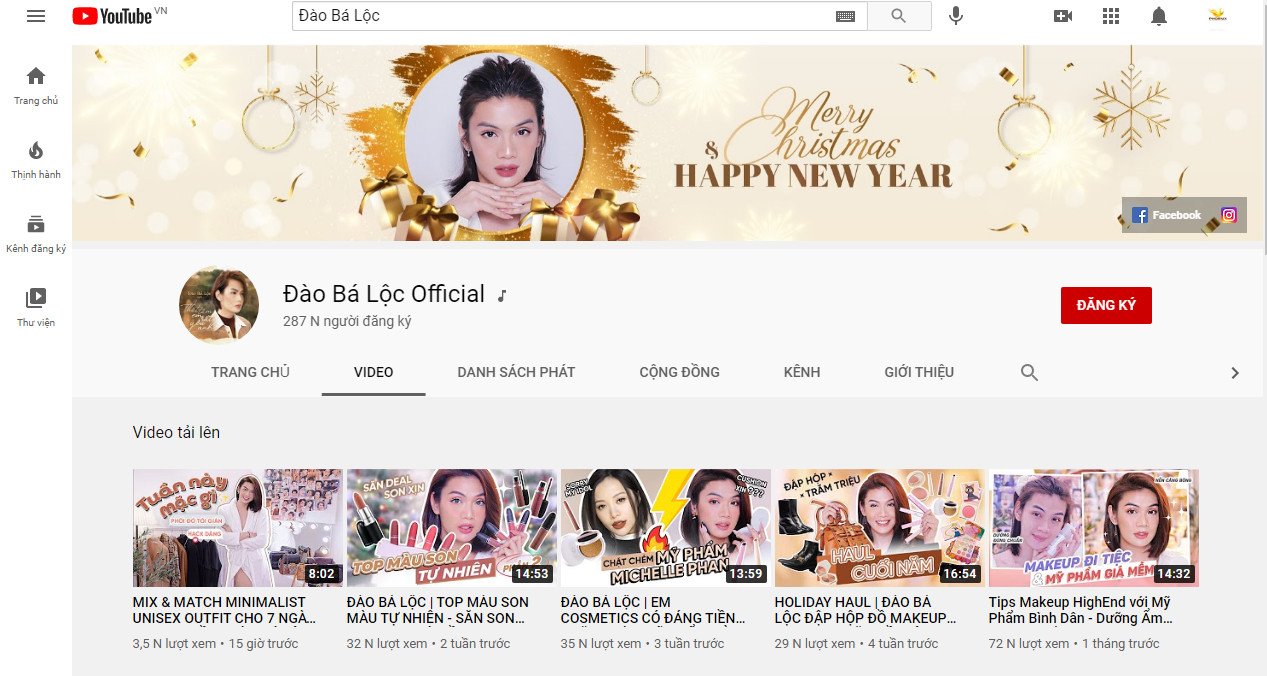Switch to the KÊNH tab
Viewport: 1267px width, 676px height.
[802, 372]
